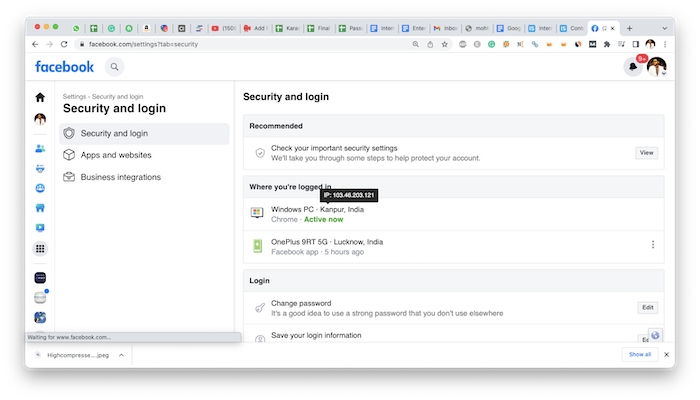This screenshot has width=700, height=400.
Task: Close the active Facebook tab
Action: tap(612, 28)
